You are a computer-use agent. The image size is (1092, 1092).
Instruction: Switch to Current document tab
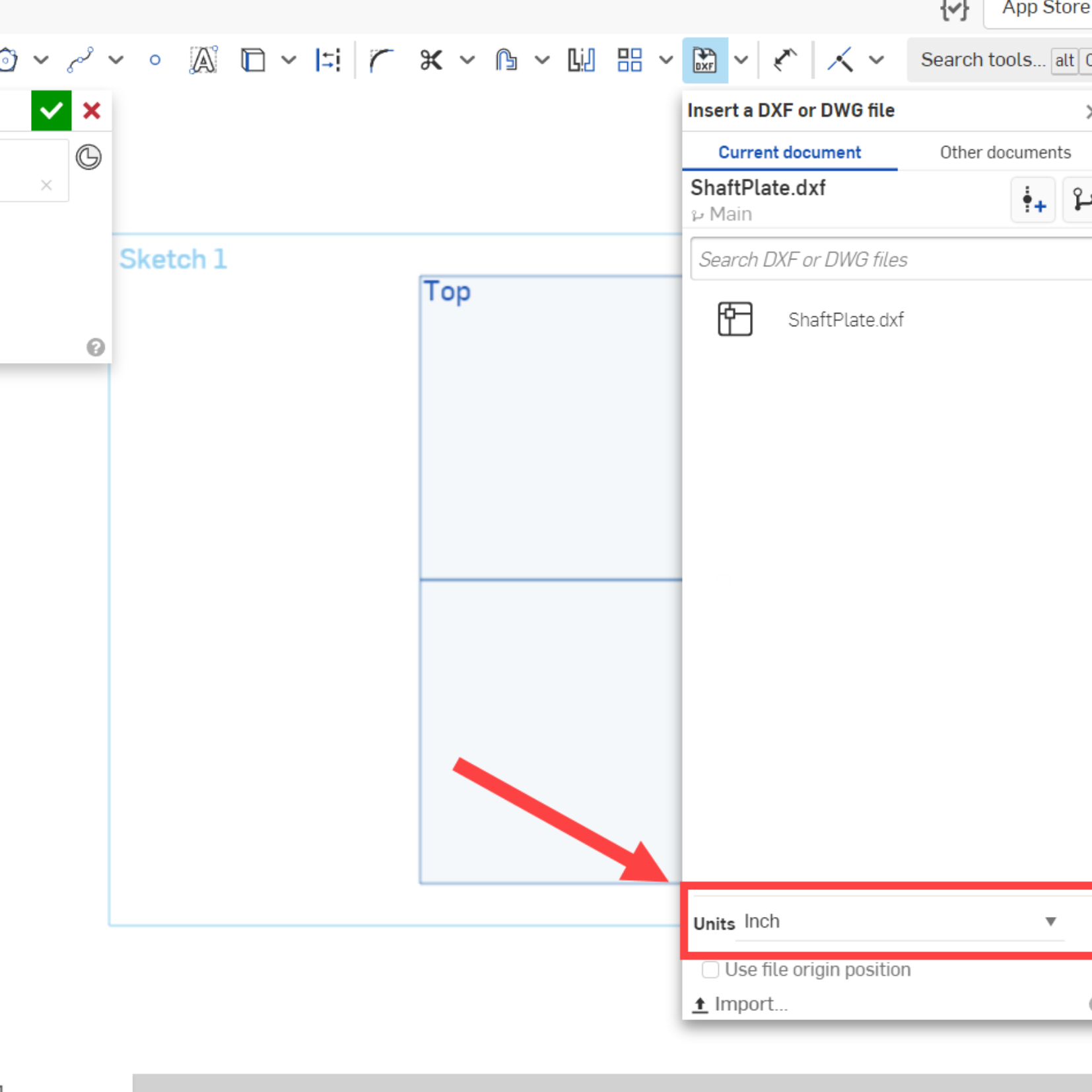click(790, 153)
